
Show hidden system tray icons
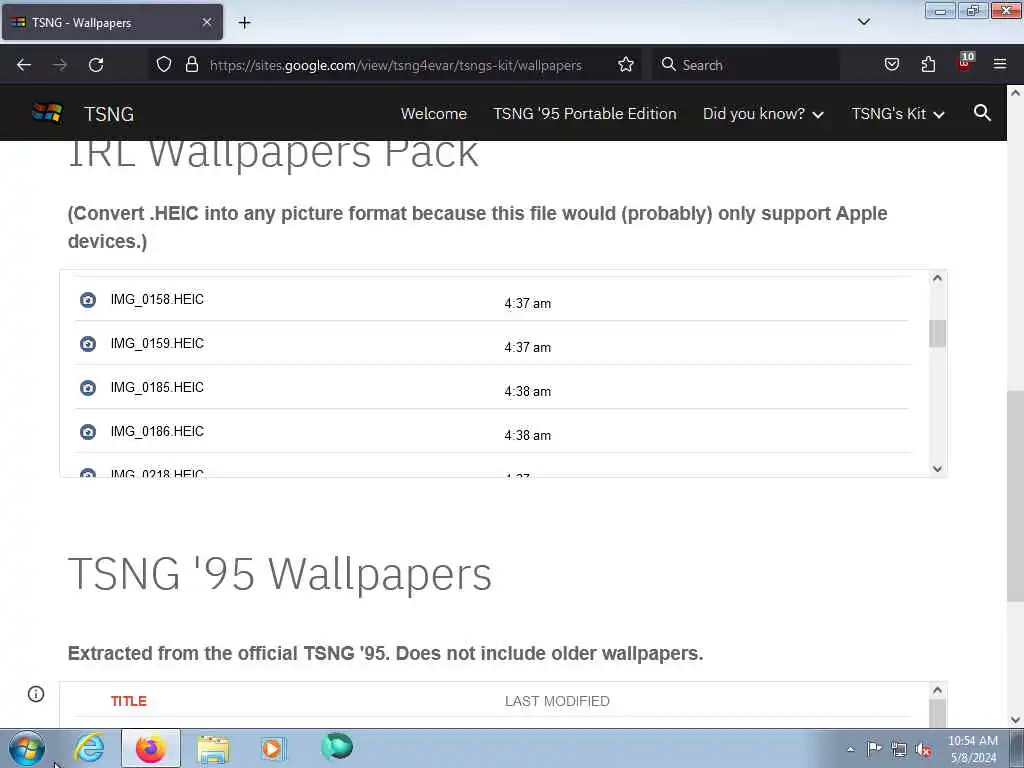pyautogui.click(x=850, y=750)
